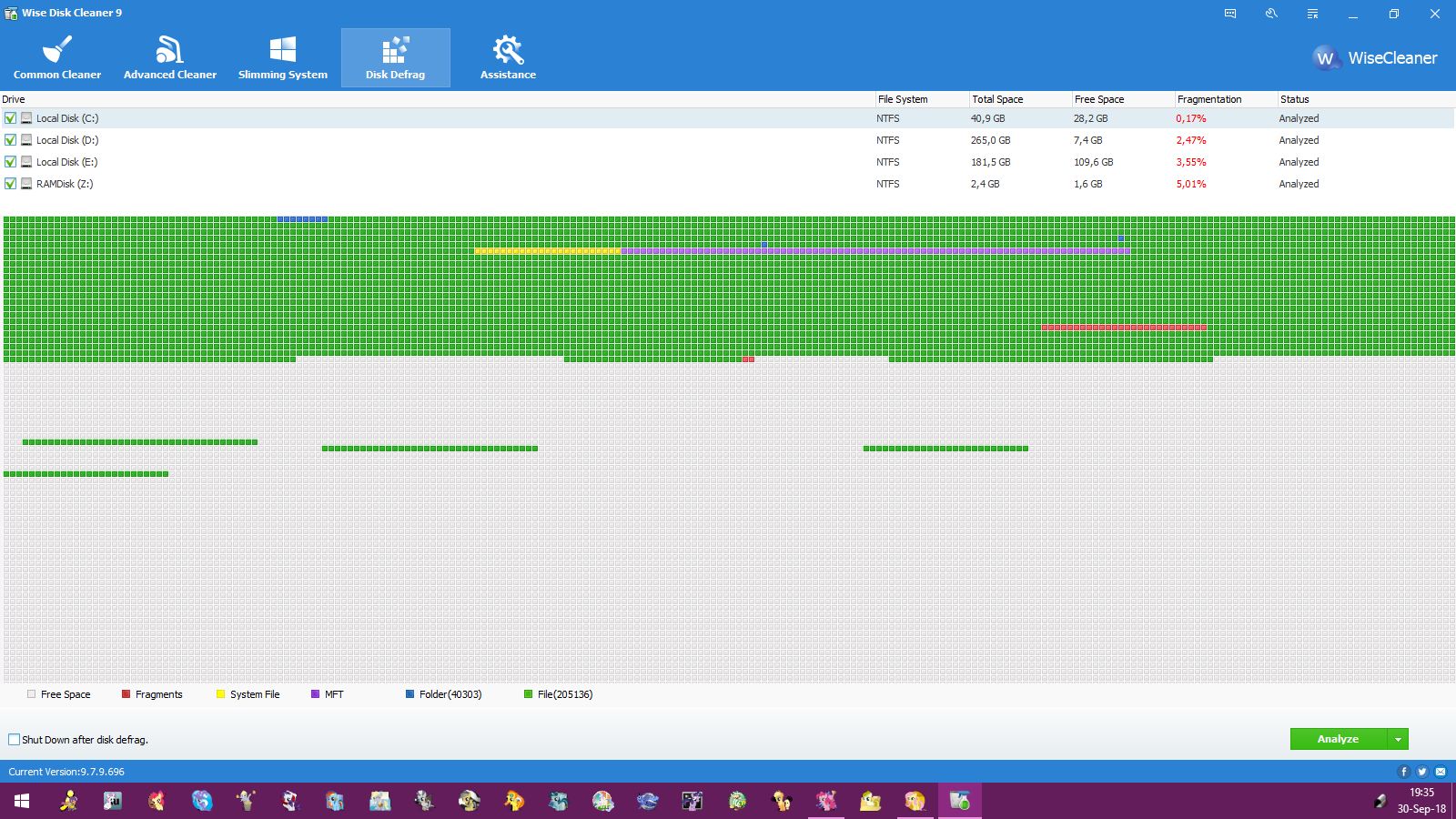Select the Local Disk (D:) row name
This screenshot has height=819, width=1456.
[67, 140]
